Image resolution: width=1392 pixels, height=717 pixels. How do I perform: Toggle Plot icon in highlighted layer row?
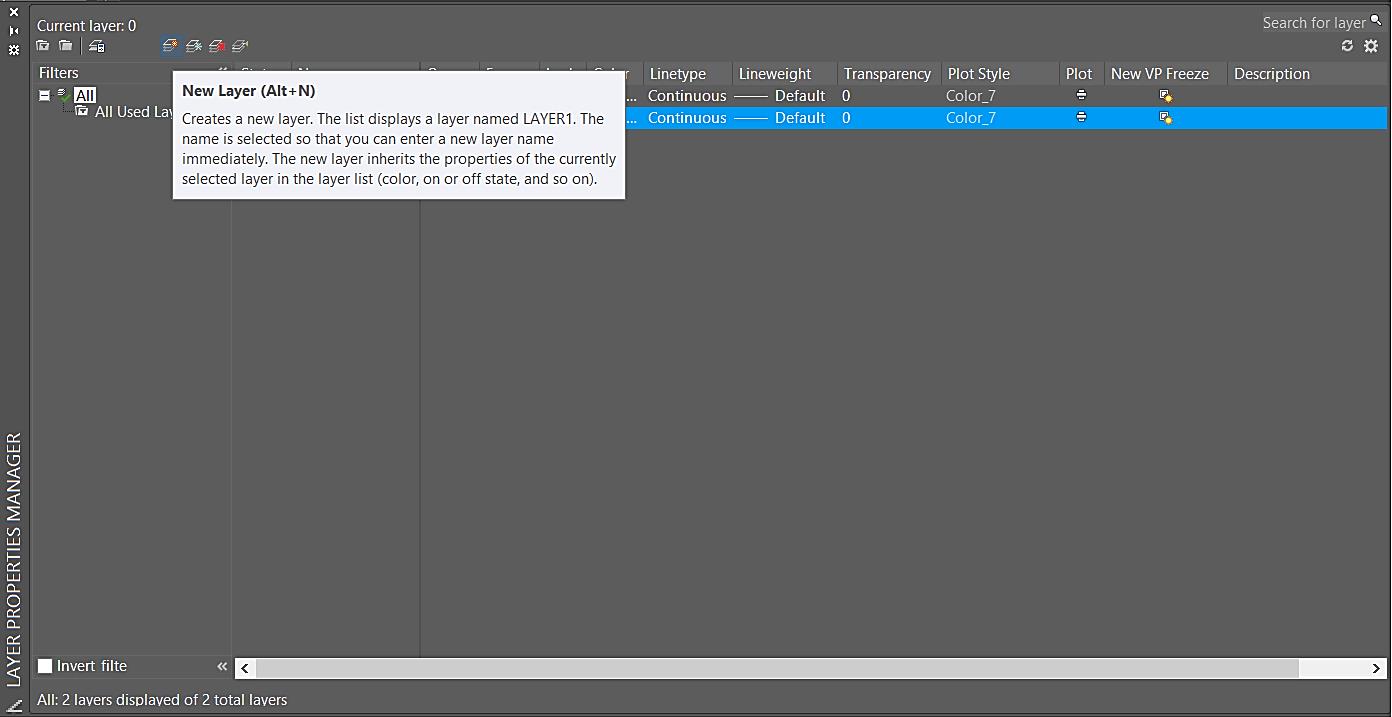(1081, 117)
